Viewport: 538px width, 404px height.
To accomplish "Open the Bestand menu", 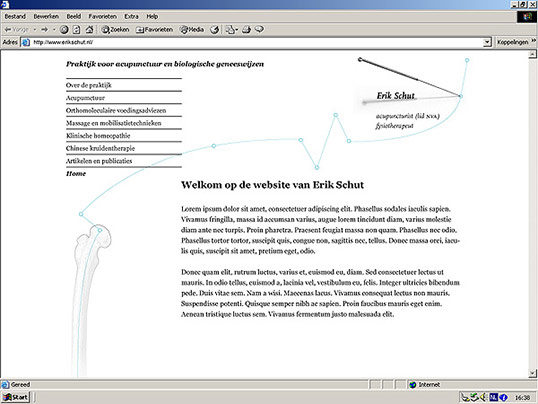I will click(x=15, y=16).
